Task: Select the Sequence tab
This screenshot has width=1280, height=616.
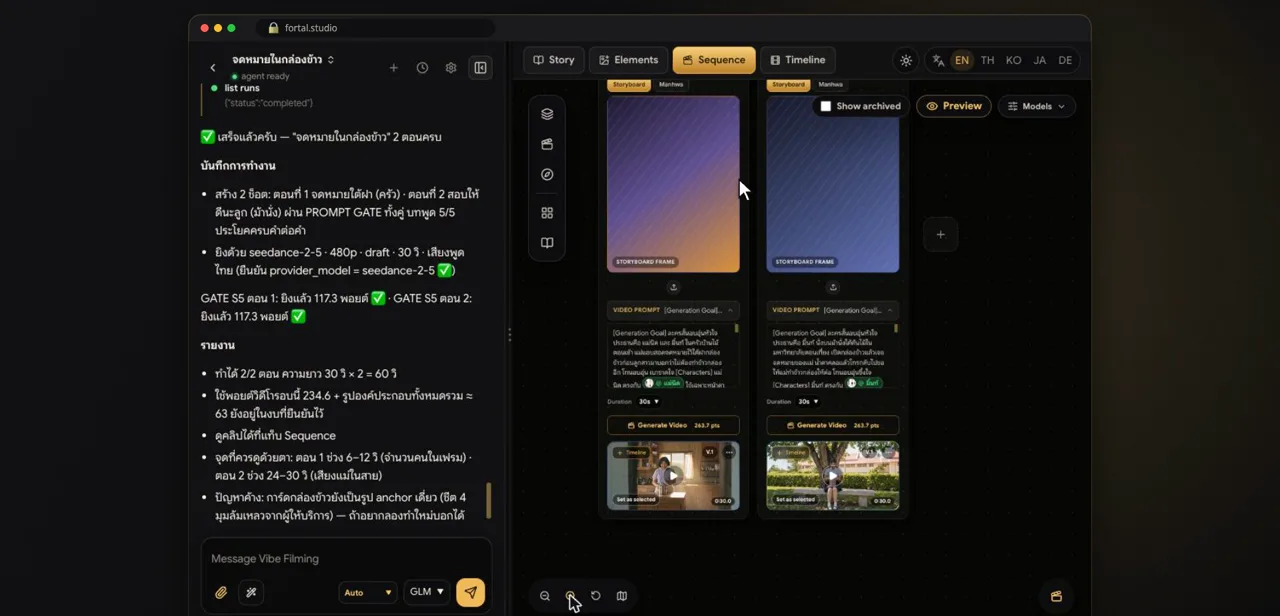Action: click(714, 60)
